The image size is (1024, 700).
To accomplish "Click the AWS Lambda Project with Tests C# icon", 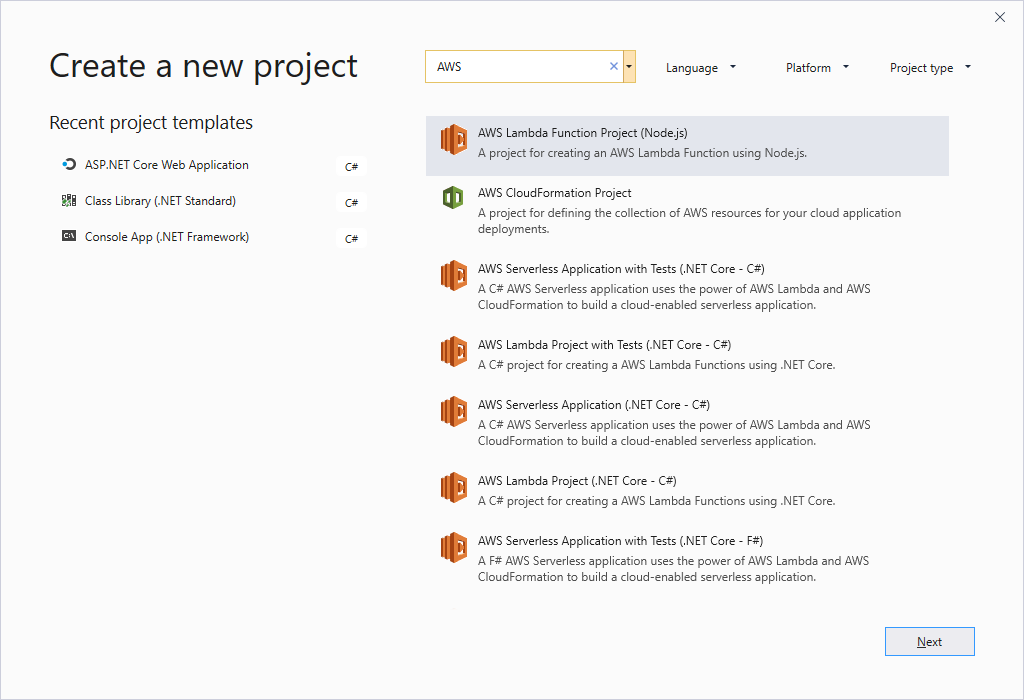I will [x=454, y=352].
